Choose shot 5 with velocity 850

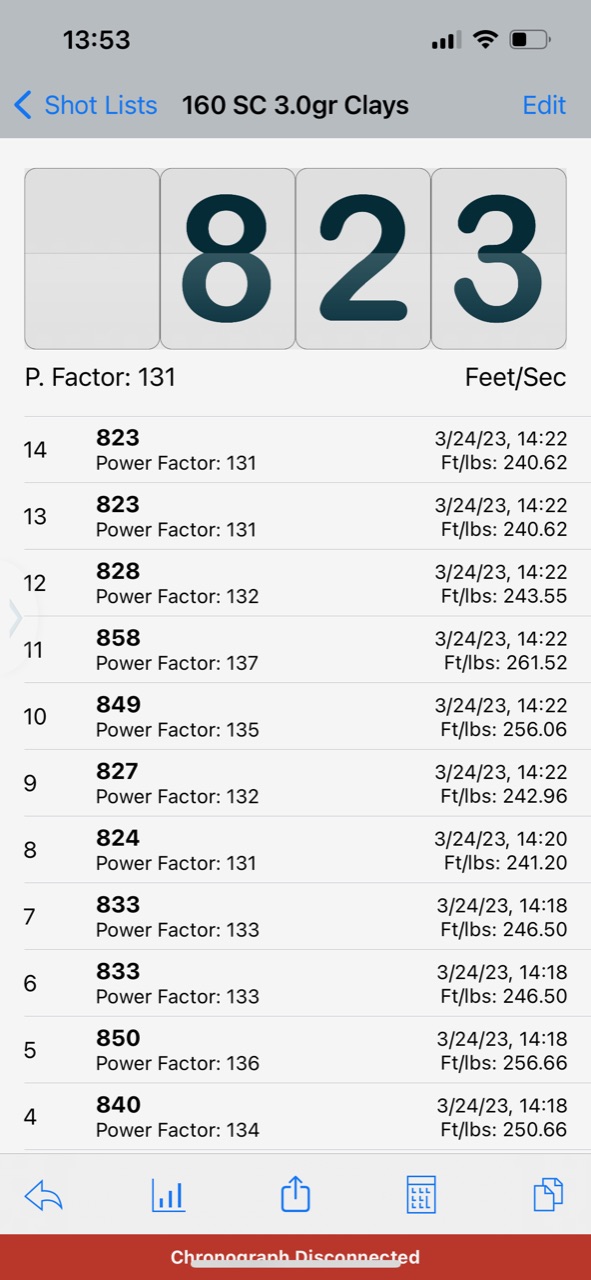click(x=295, y=1050)
